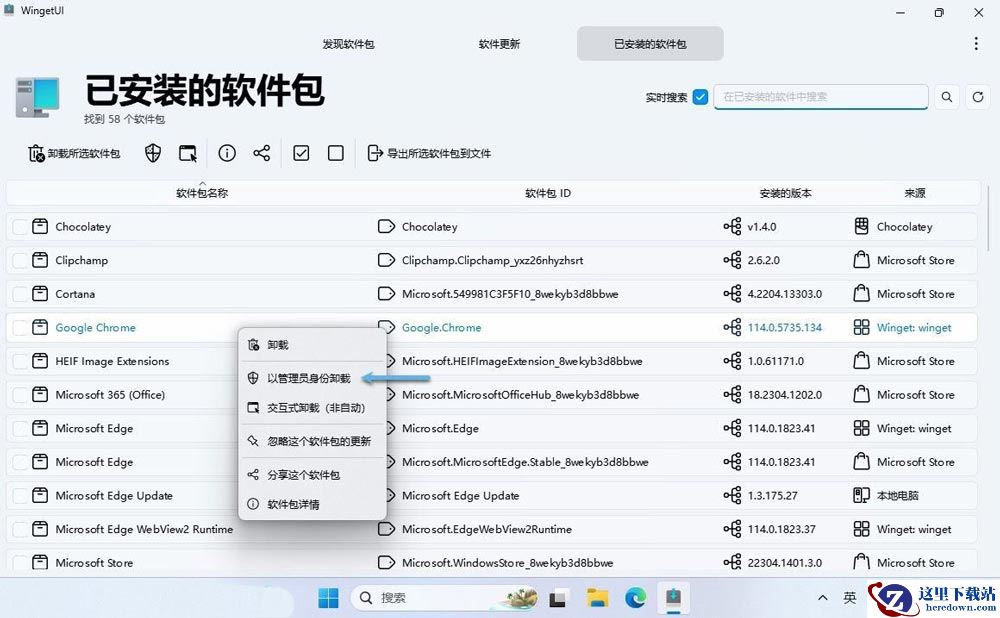Click the package icon beside Chocolatey name
Viewport: 1000px width, 618px height.
[x=40, y=226]
